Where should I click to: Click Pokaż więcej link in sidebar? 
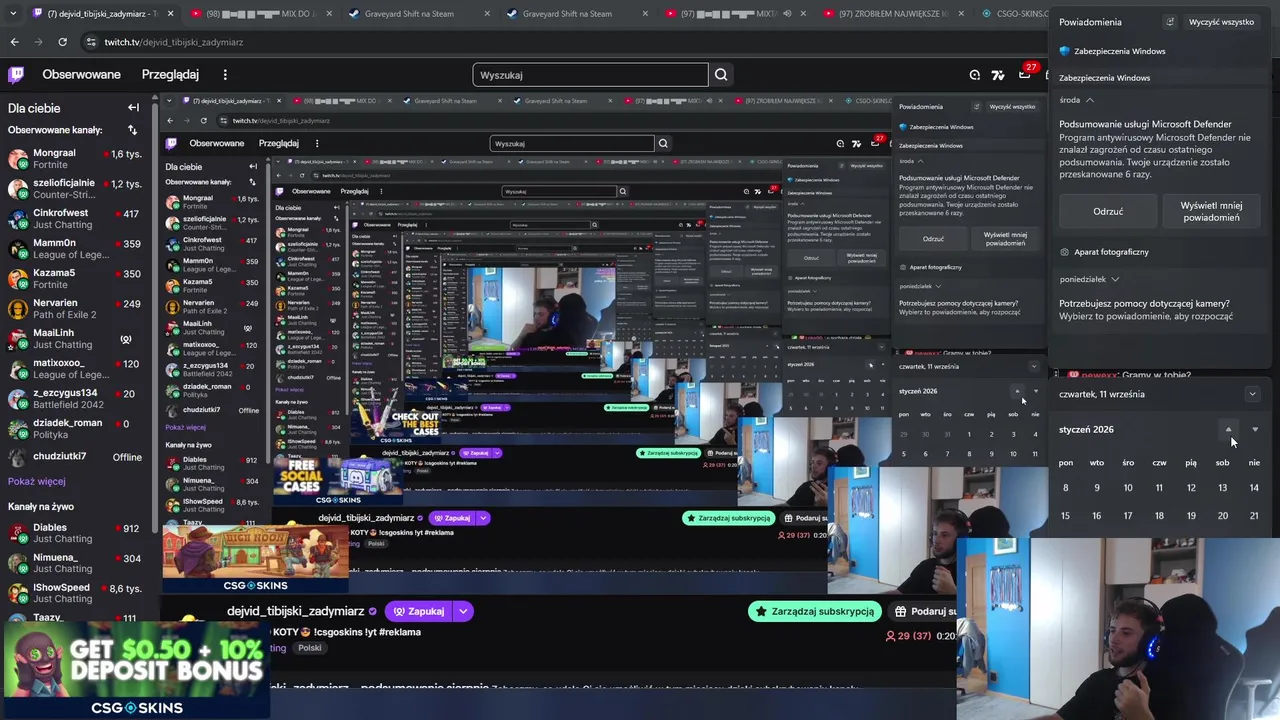point(37,481)
